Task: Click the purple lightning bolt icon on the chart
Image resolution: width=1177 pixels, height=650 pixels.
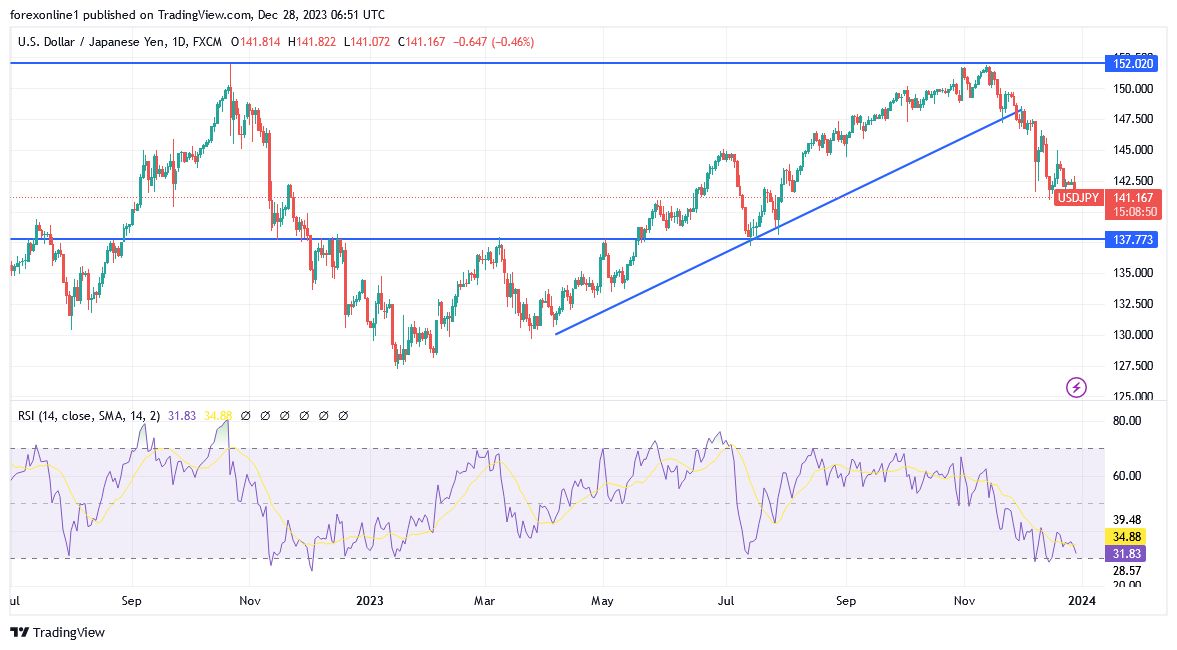Action: tap(1075, 387)
